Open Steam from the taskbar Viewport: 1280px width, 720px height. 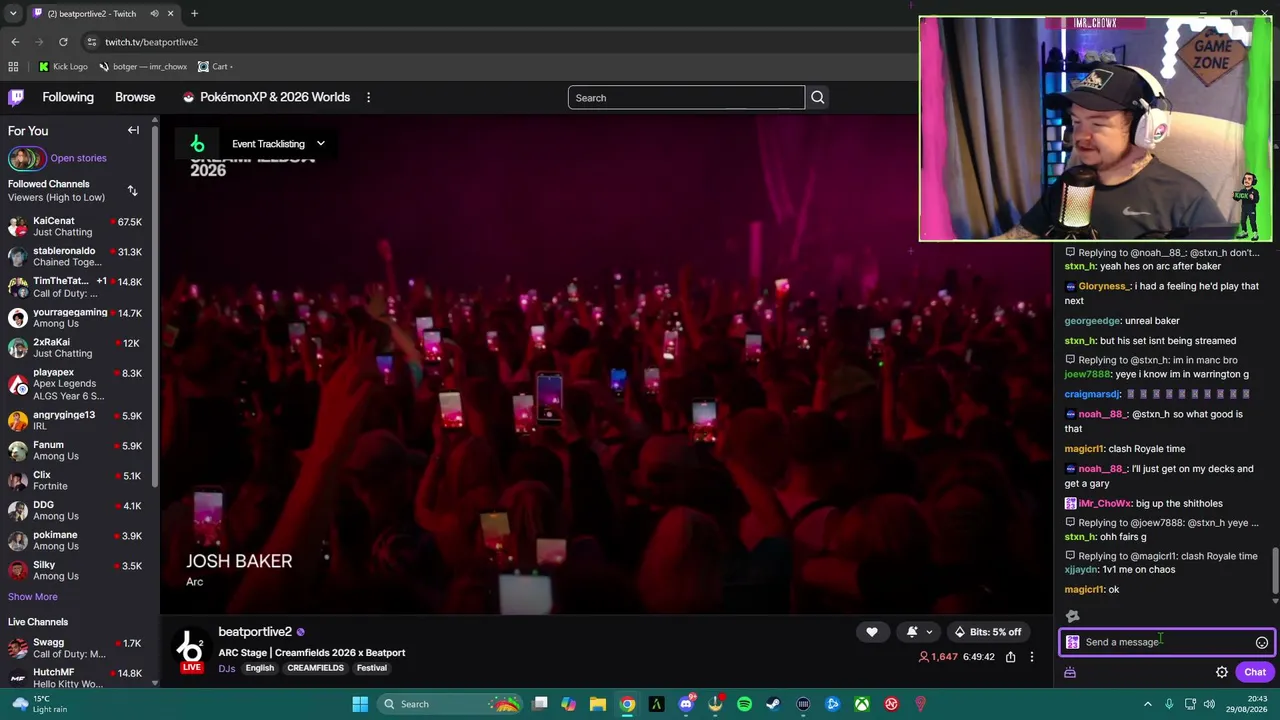(773, 704)
